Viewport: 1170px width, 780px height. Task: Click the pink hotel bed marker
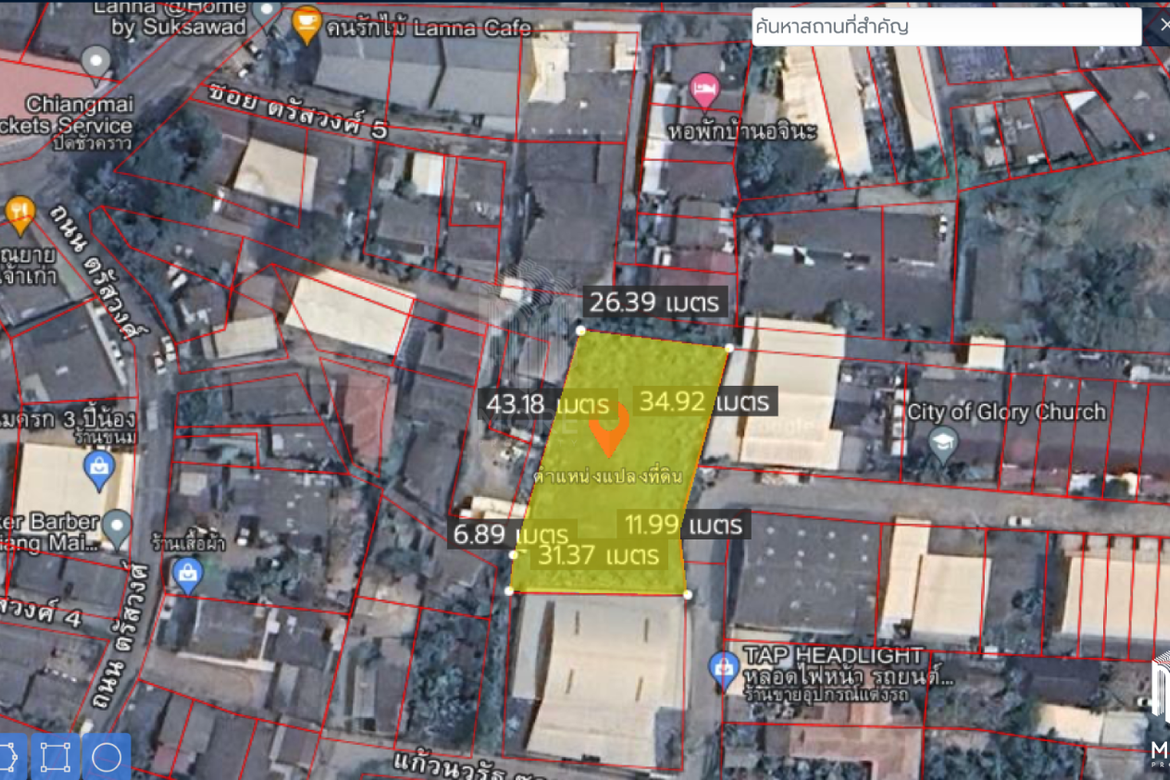[x=705, y=88]
